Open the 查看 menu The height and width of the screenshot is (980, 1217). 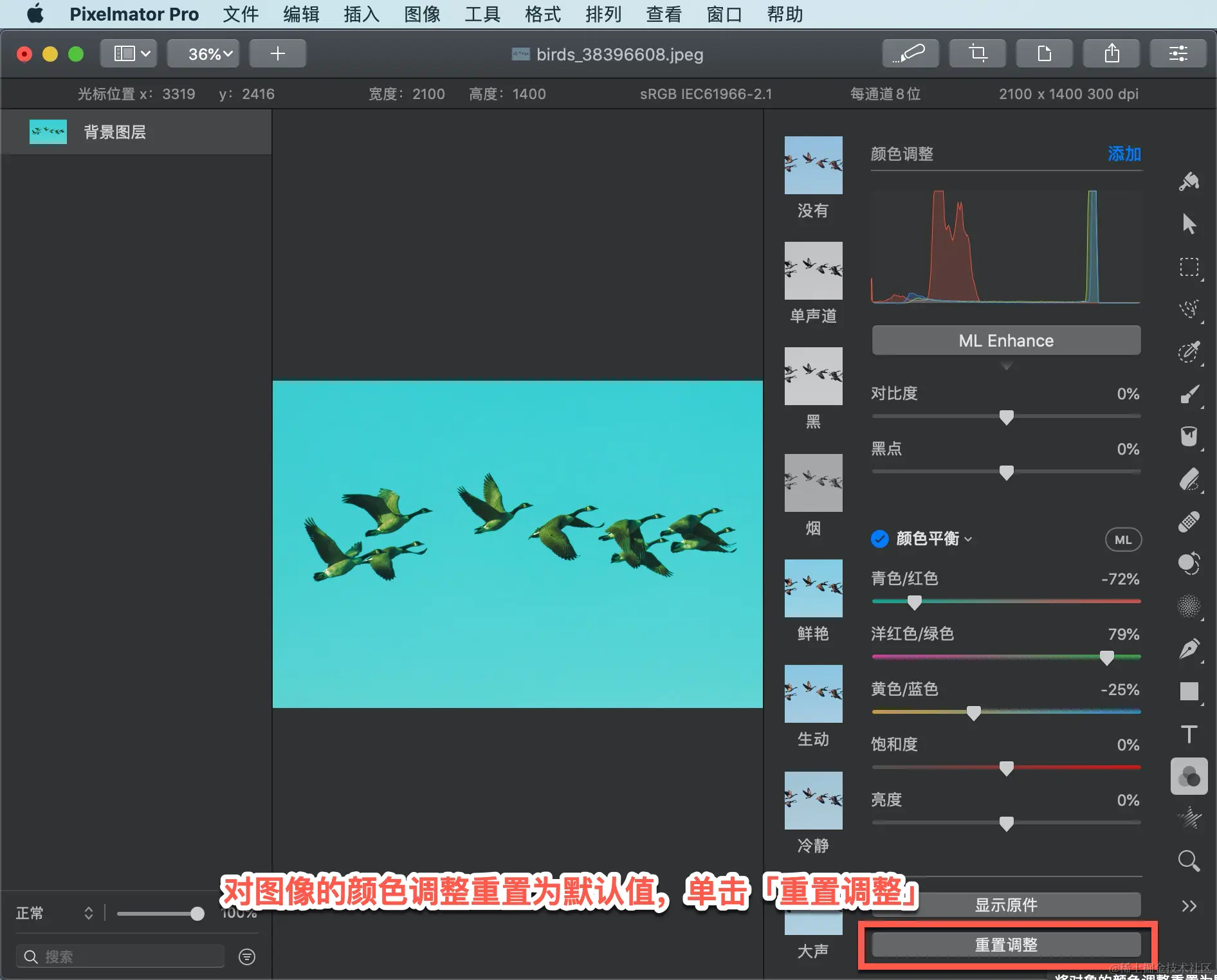click(x=664, y=14)
